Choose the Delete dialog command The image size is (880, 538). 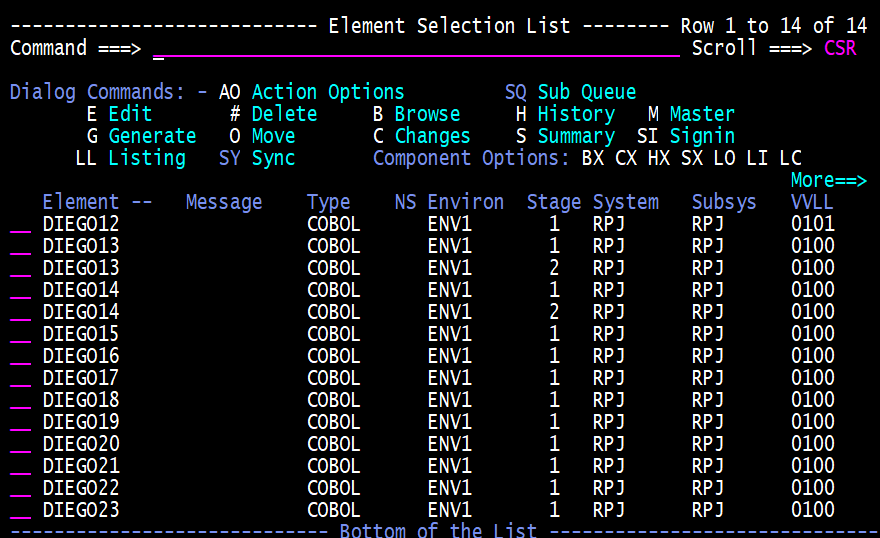pos(284,114)
